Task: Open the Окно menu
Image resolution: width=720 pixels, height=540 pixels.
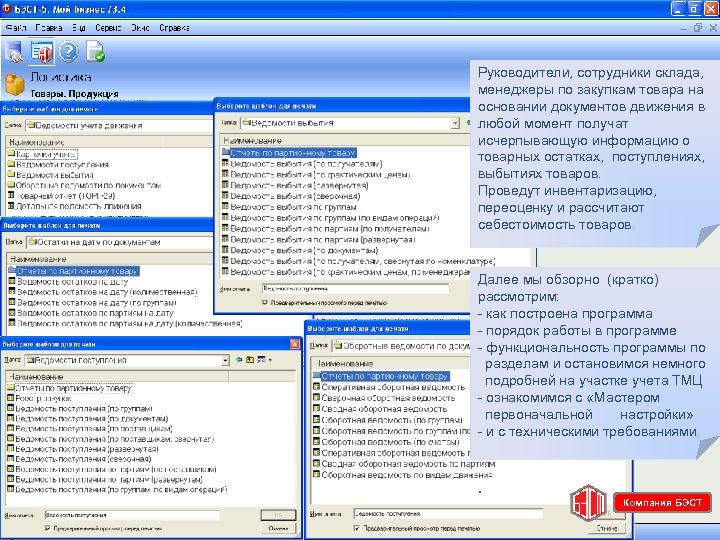Action: [x=140, y=28]
